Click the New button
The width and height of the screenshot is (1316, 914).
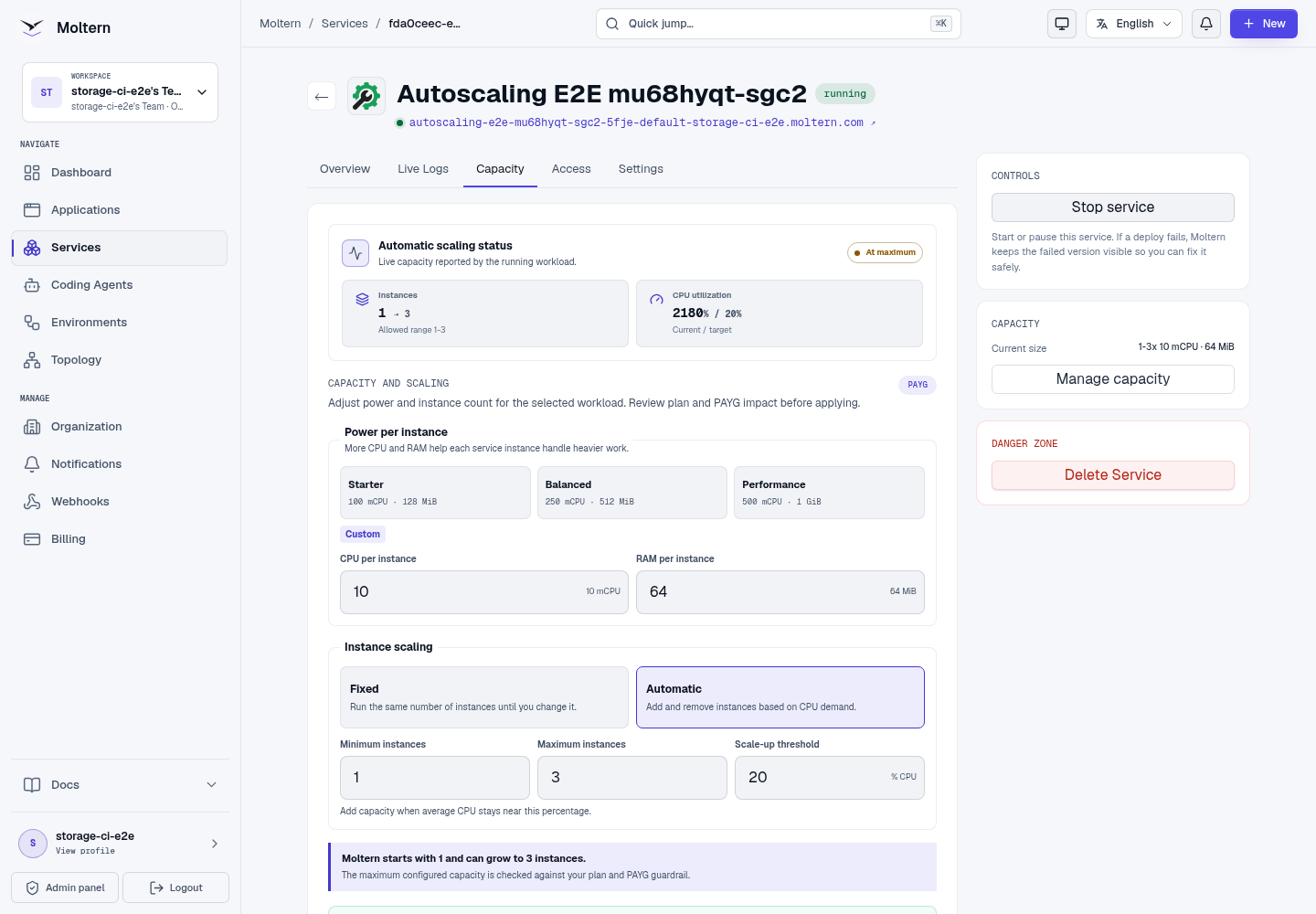click(x=1264, y=24)
